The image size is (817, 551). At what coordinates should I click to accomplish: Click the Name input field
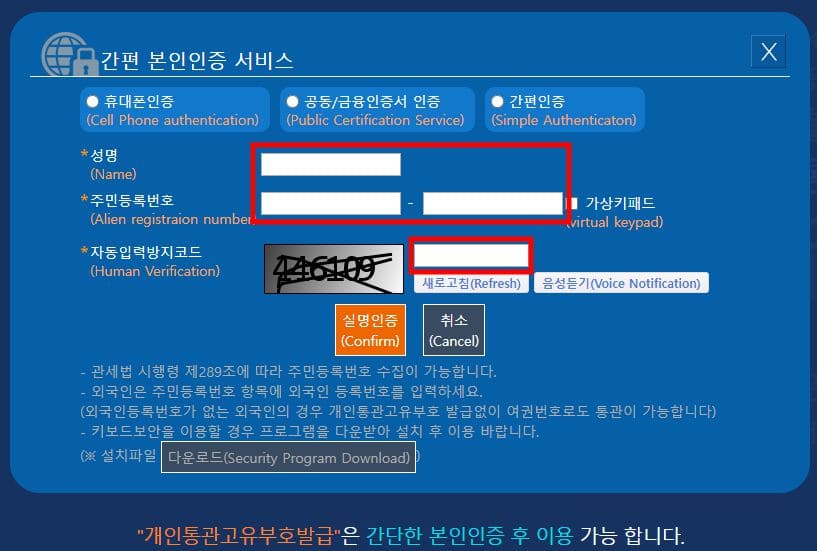point(331,164)
